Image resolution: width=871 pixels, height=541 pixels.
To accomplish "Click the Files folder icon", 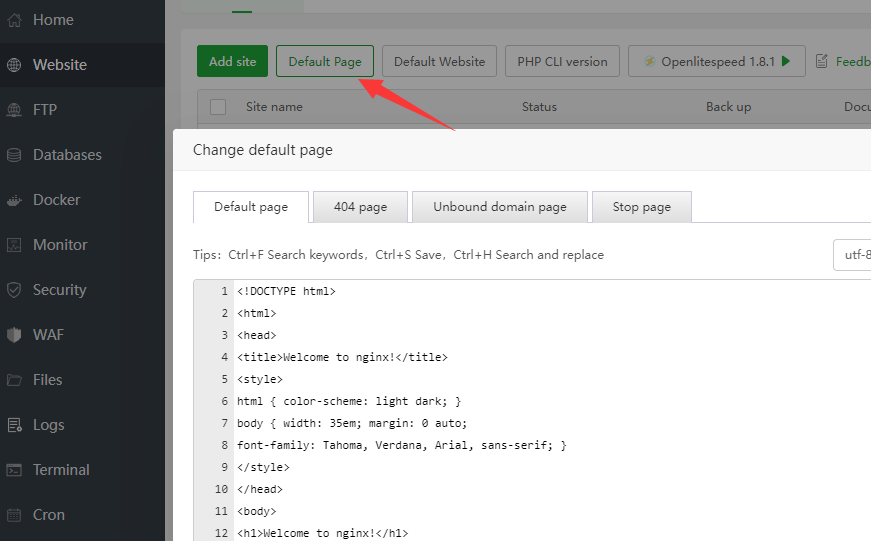I will tap(14, 380).
